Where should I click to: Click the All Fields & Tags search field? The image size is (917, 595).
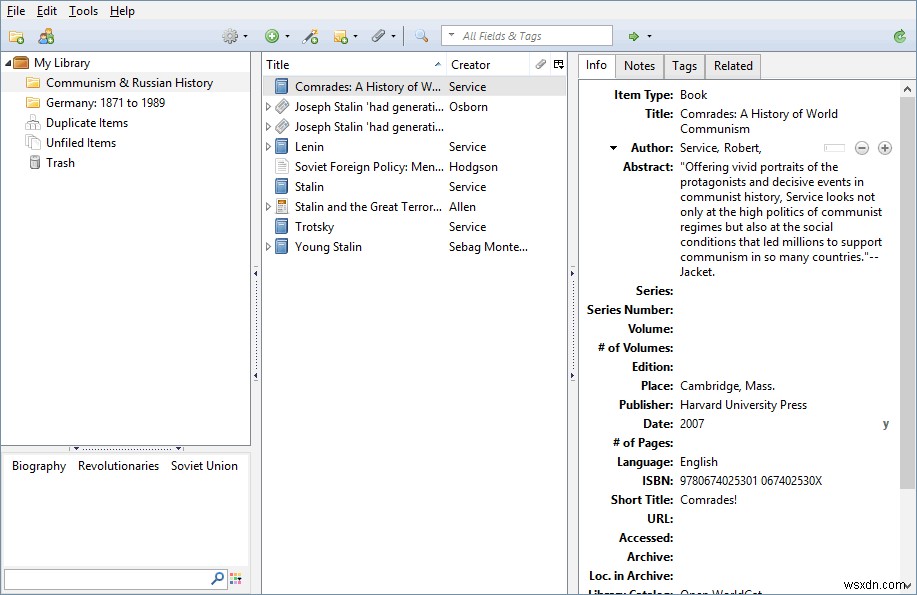[x=527, y=35]
